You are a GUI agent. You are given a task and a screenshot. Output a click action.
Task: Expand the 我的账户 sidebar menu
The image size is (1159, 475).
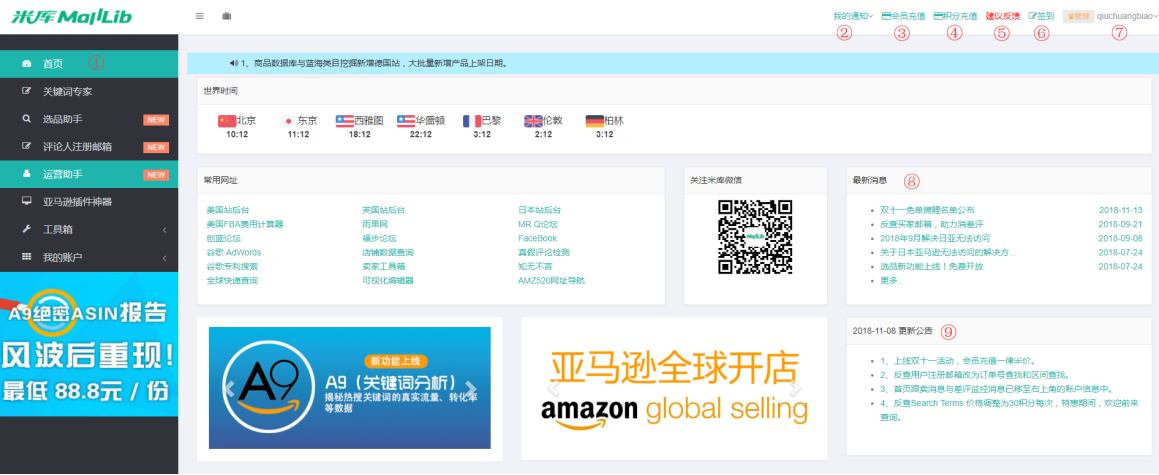(89, 257)
